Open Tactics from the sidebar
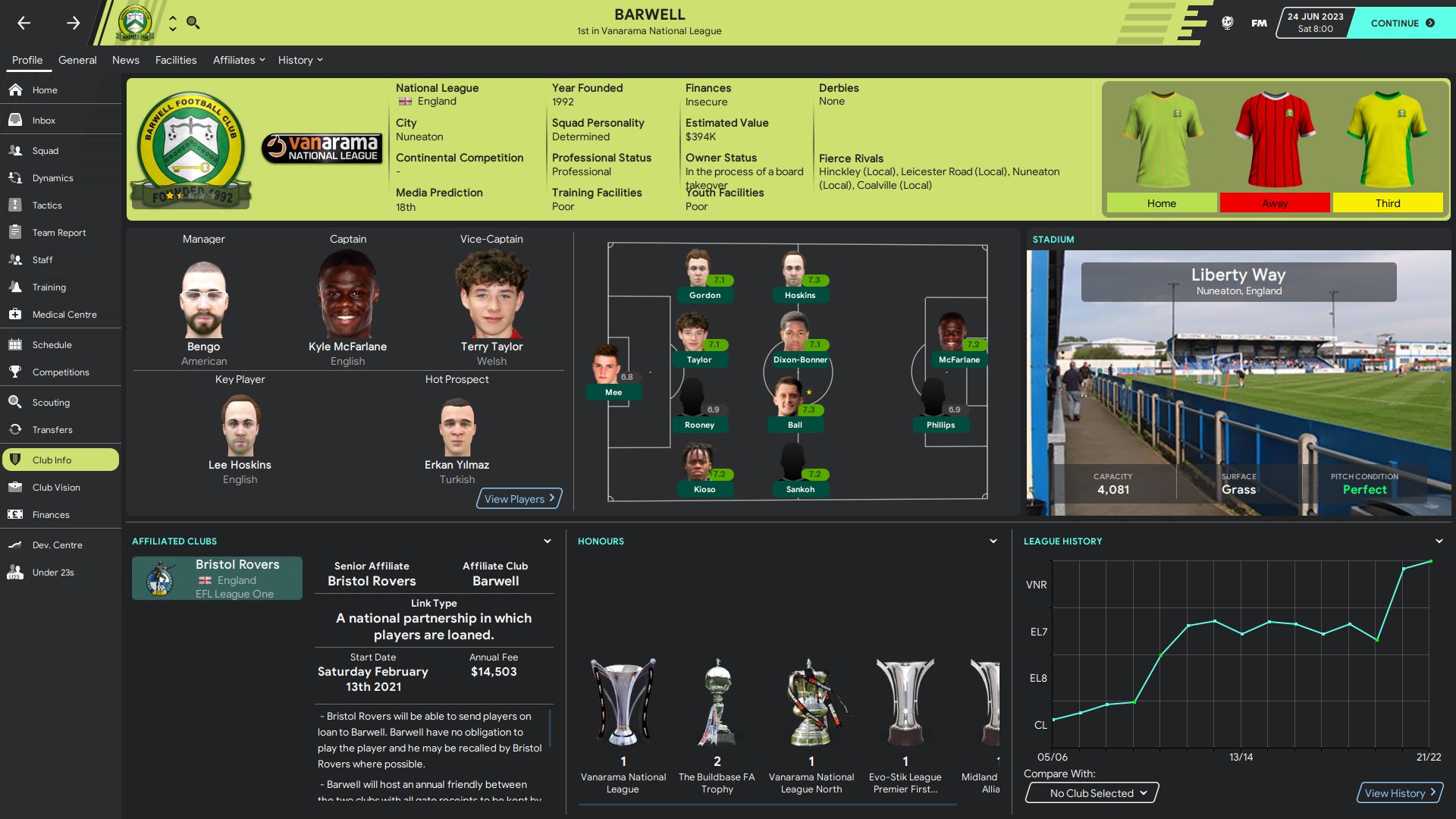1456x819 pixels. tap(61, 205)
